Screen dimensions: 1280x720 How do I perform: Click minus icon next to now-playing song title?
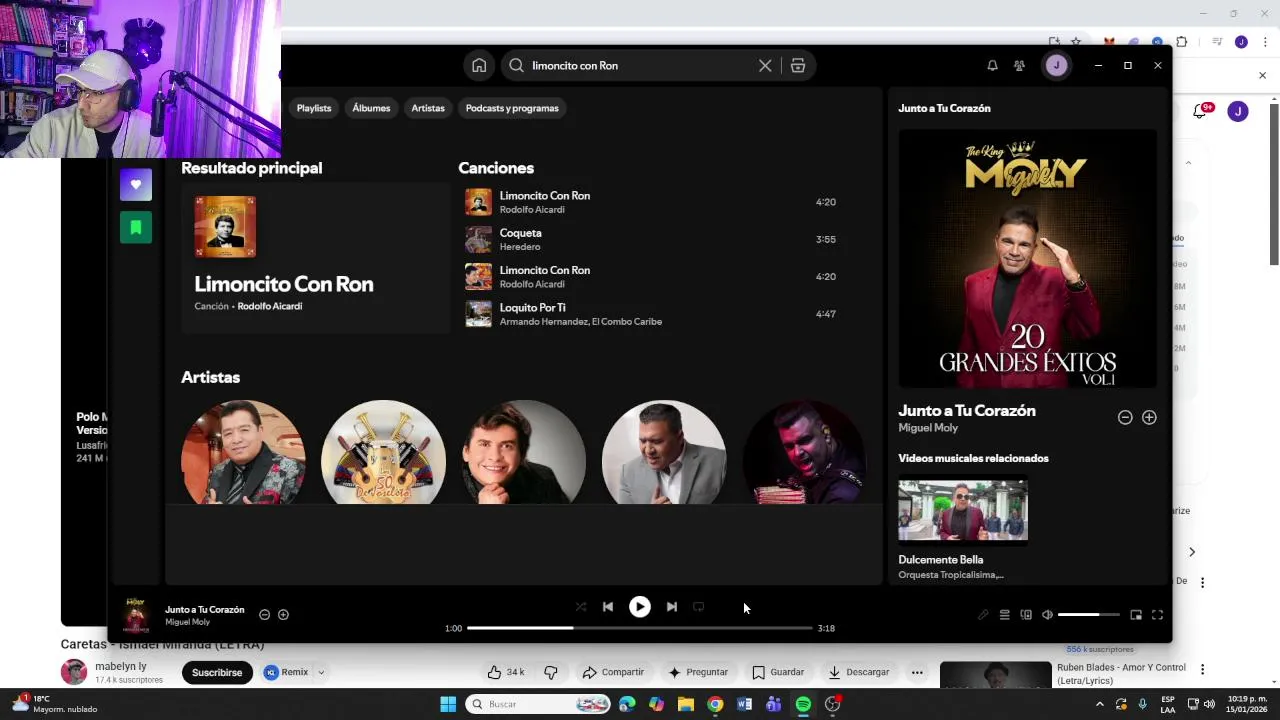[264, 615]
